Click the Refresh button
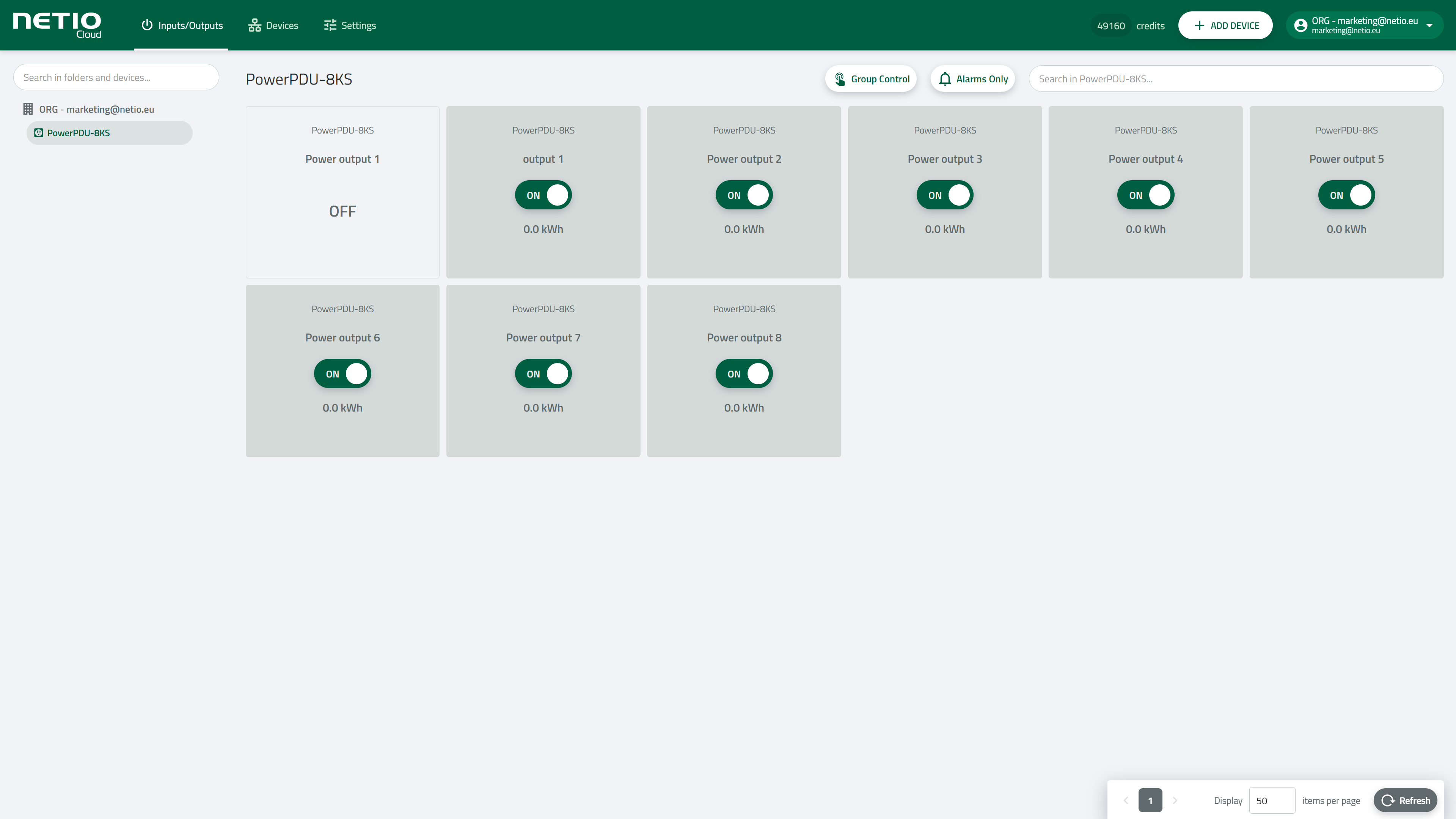1456x819 pixels. (x=1406, y=800)
